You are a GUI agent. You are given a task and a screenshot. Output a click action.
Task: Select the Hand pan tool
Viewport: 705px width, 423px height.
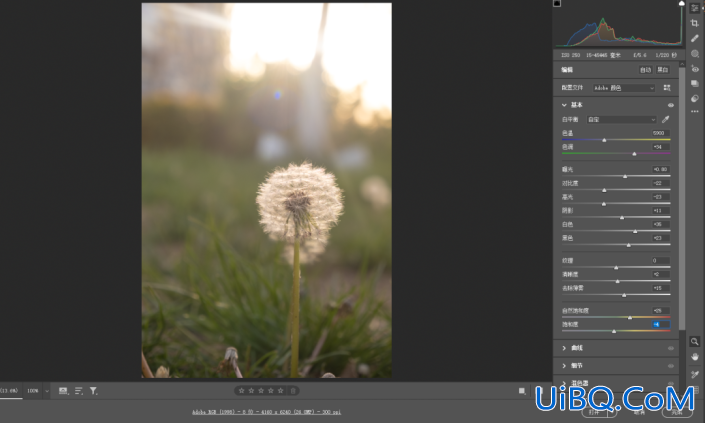[x=695, y=357]
